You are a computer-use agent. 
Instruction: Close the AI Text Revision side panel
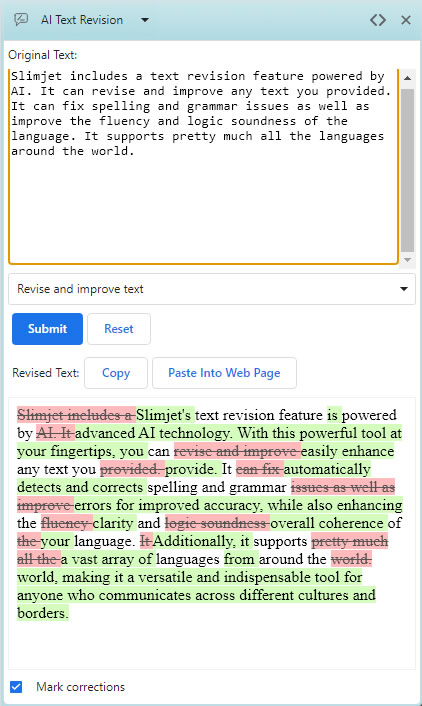click(x=406, y=20)
